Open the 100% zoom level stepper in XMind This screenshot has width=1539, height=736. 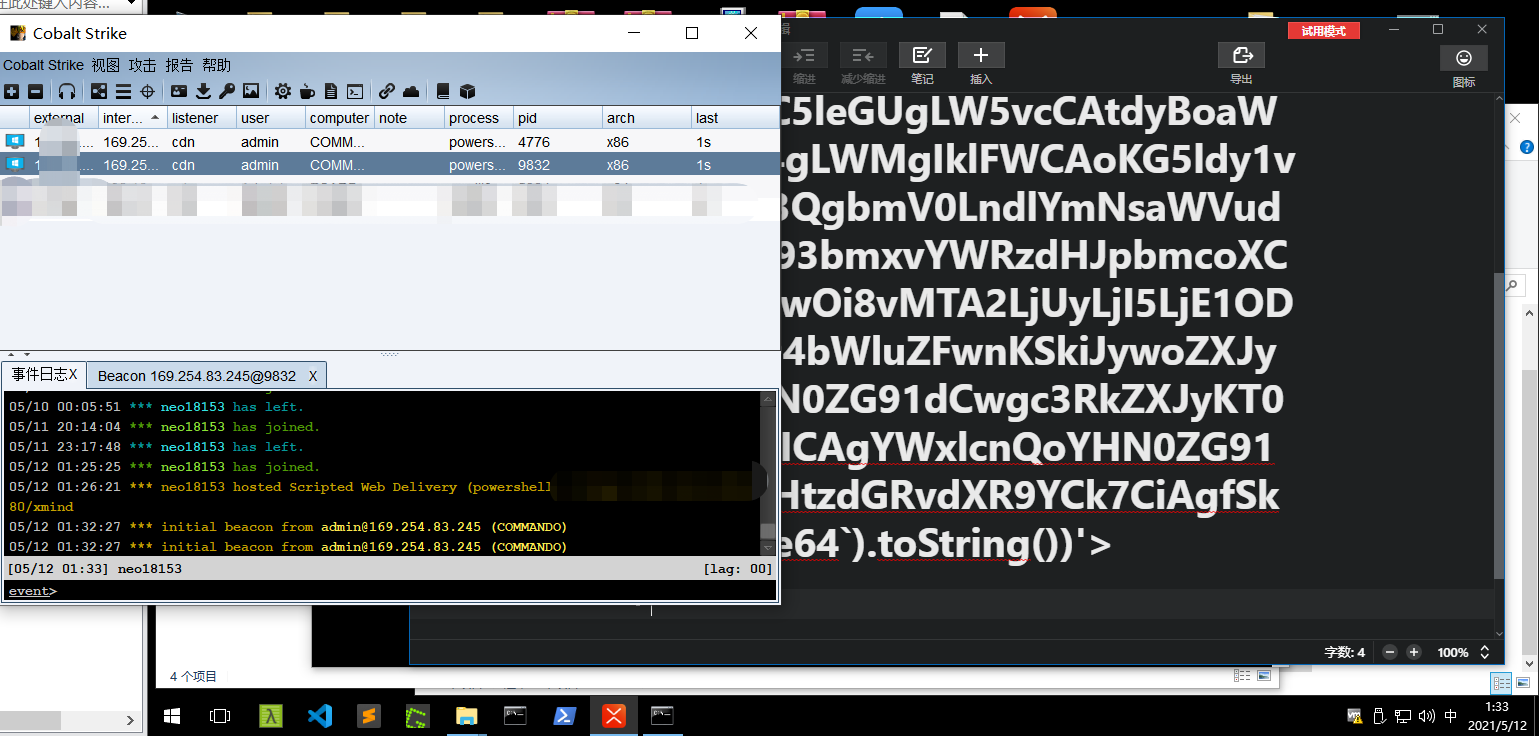[1484, 652]
